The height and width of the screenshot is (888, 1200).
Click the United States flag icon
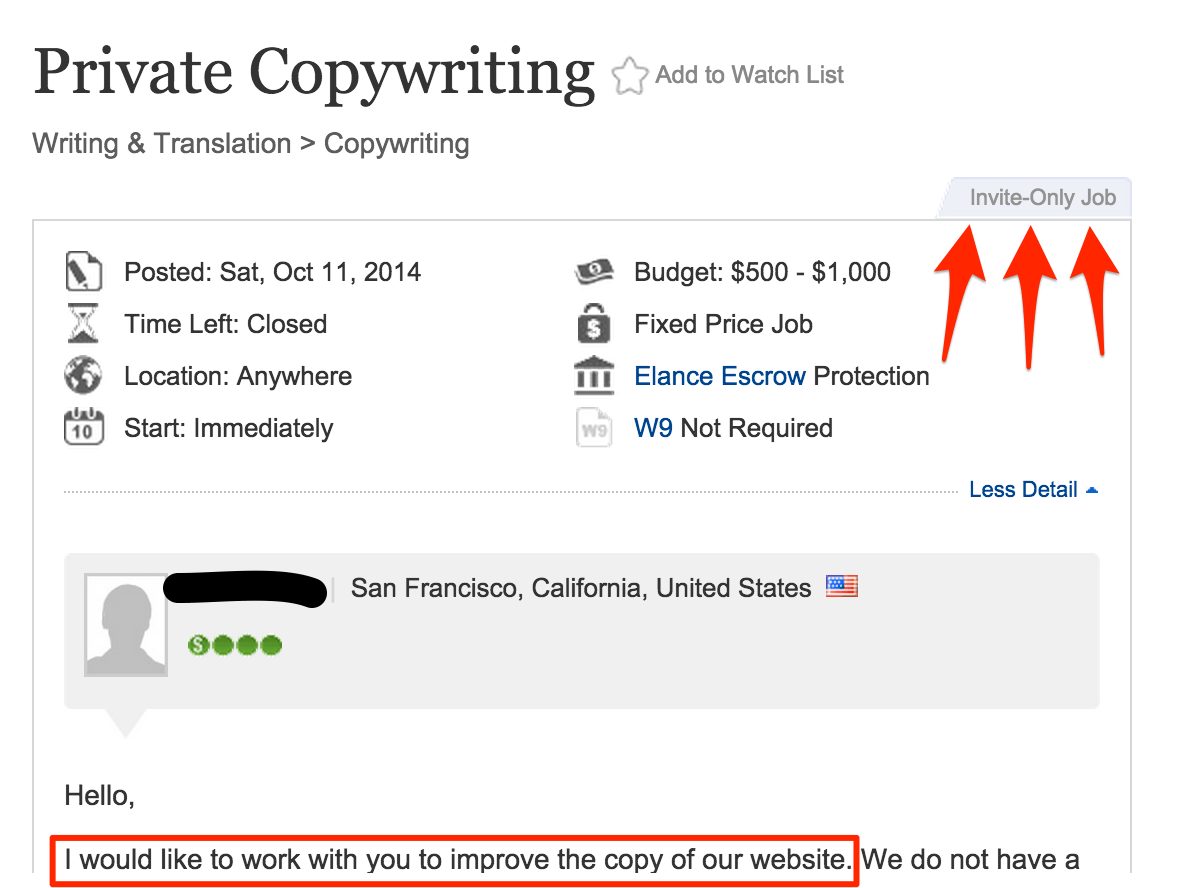(x=842, y=587)
